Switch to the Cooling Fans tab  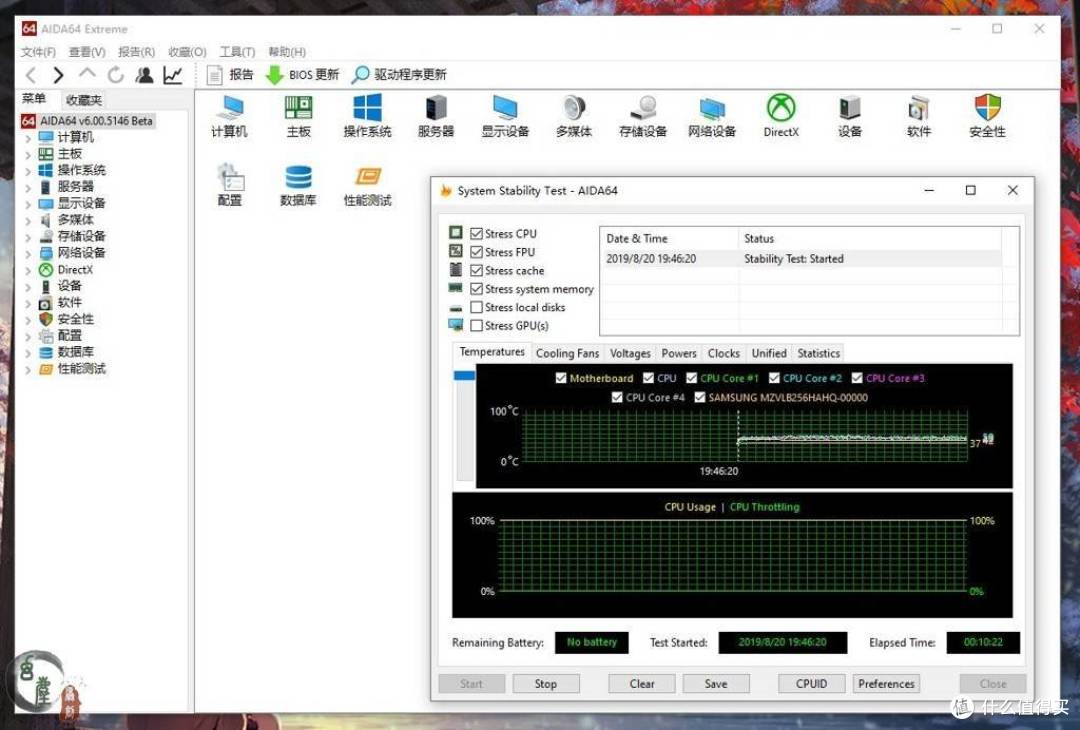click(x=568, y=353)
